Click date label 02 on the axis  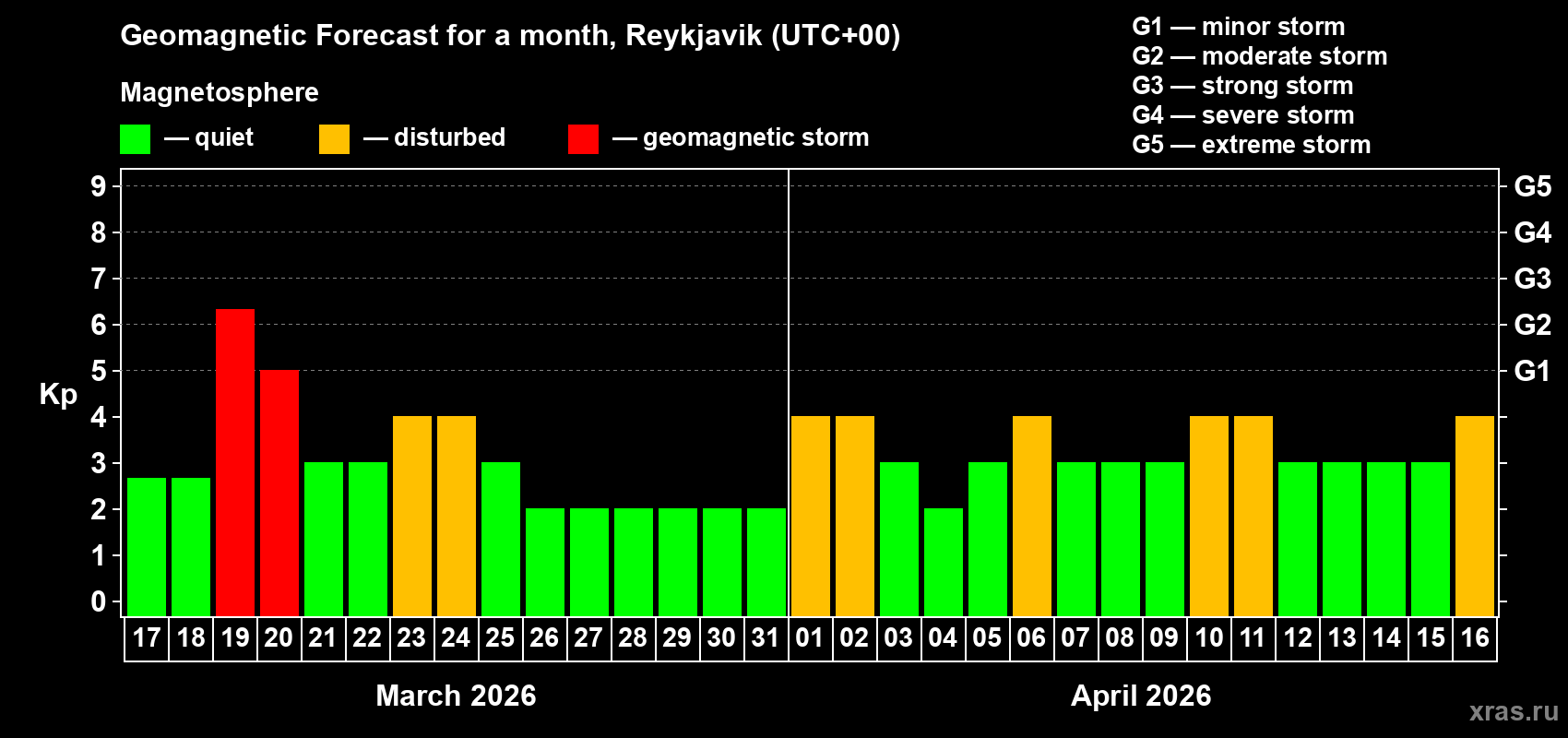(854, 637)
